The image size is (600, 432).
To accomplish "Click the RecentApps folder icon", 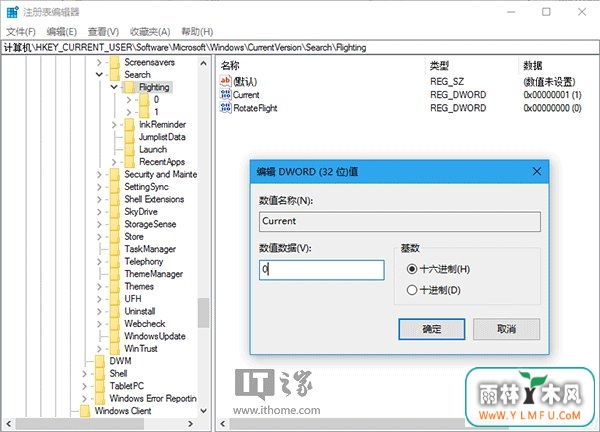I will tap(130, 162).
